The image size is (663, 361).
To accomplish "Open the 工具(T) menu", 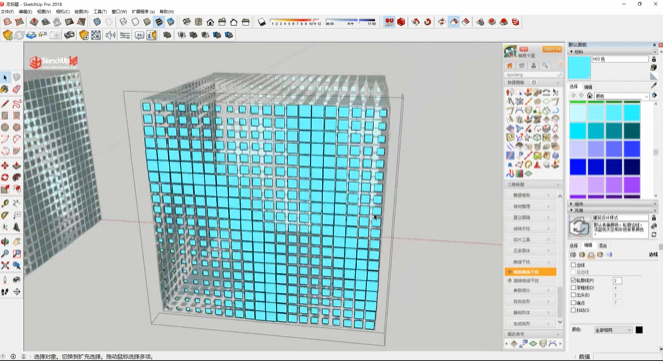I will point(100,11).
